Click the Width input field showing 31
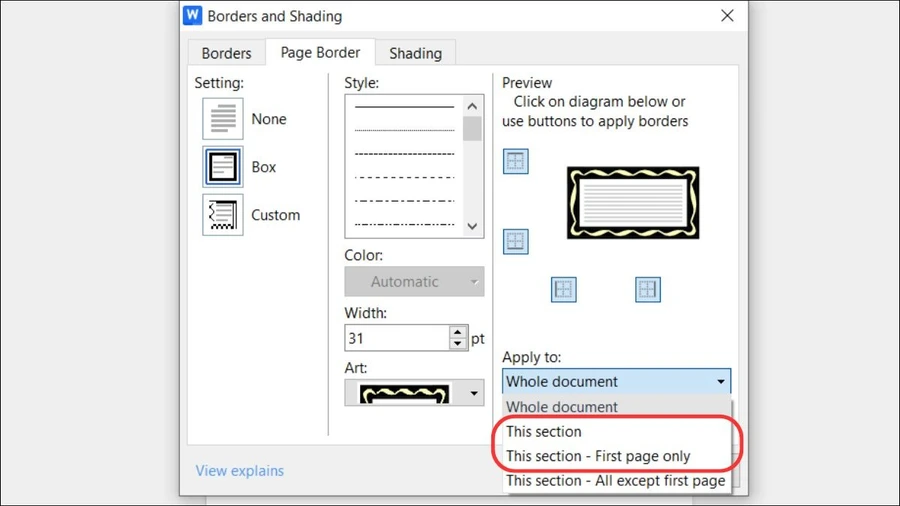This screenshot has height=506, width=900. point(397,338)
